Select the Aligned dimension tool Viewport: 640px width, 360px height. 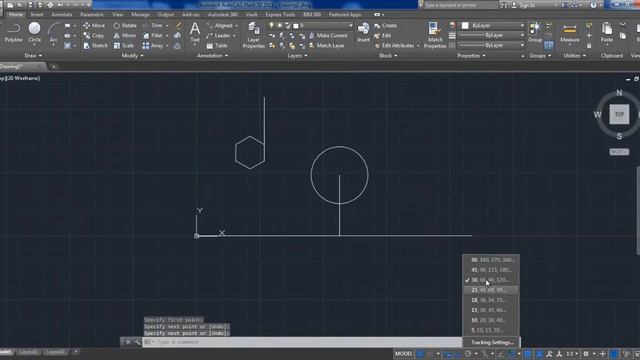click(220, 25)
